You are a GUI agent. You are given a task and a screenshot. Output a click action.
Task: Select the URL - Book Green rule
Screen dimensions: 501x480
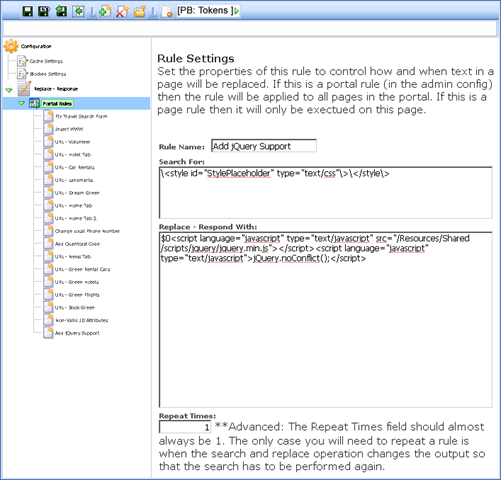coord(75,308)
